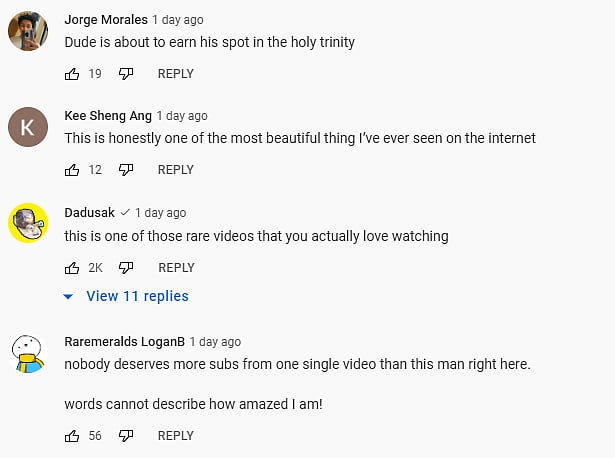Thumbs down Dadusak's comment
This screenshot has height=458, width=615.
click(x=126, y=268)
